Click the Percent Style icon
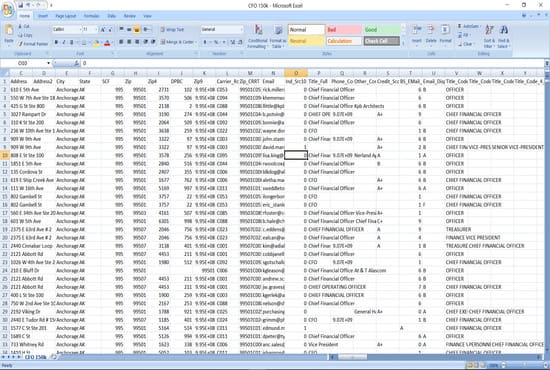 216,42
